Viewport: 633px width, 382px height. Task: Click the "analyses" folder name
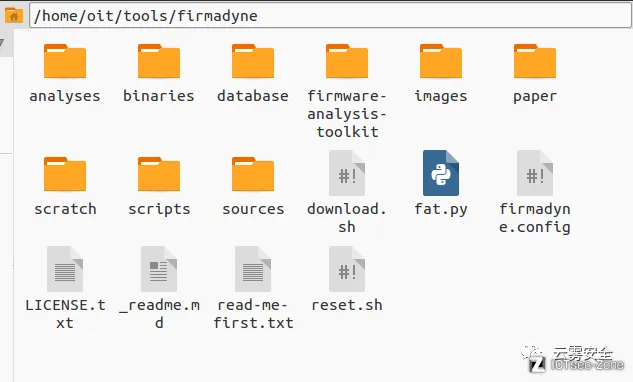click(x=65, y=96)
